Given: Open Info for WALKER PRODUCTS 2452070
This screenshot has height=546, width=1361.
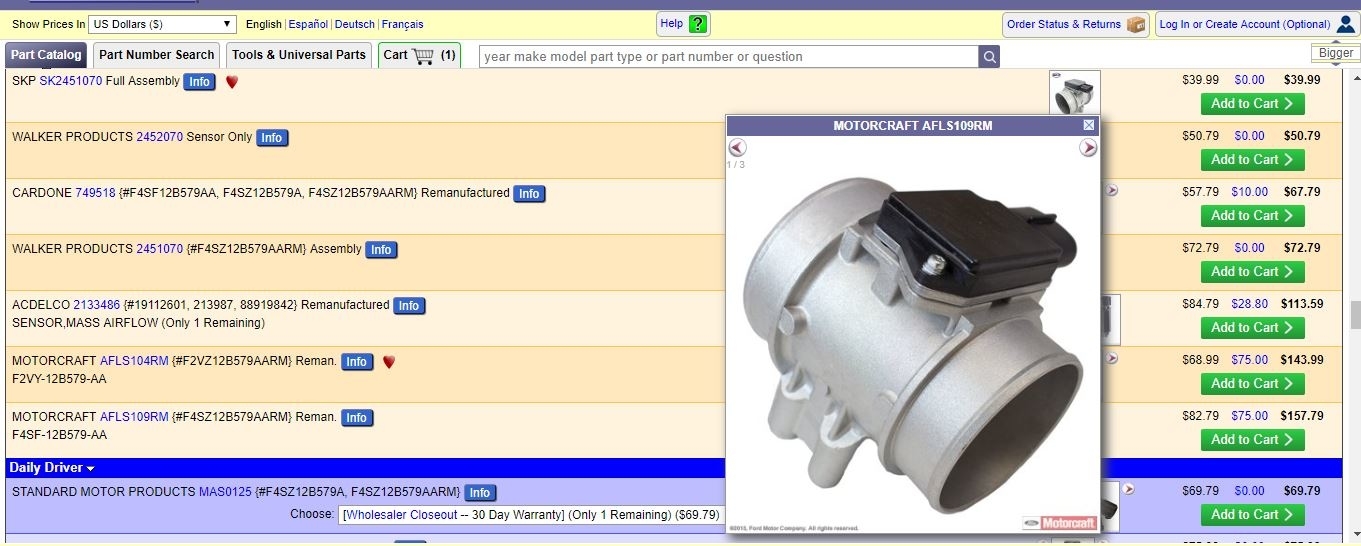Looking at the screenshot, I should pos(272,138).
